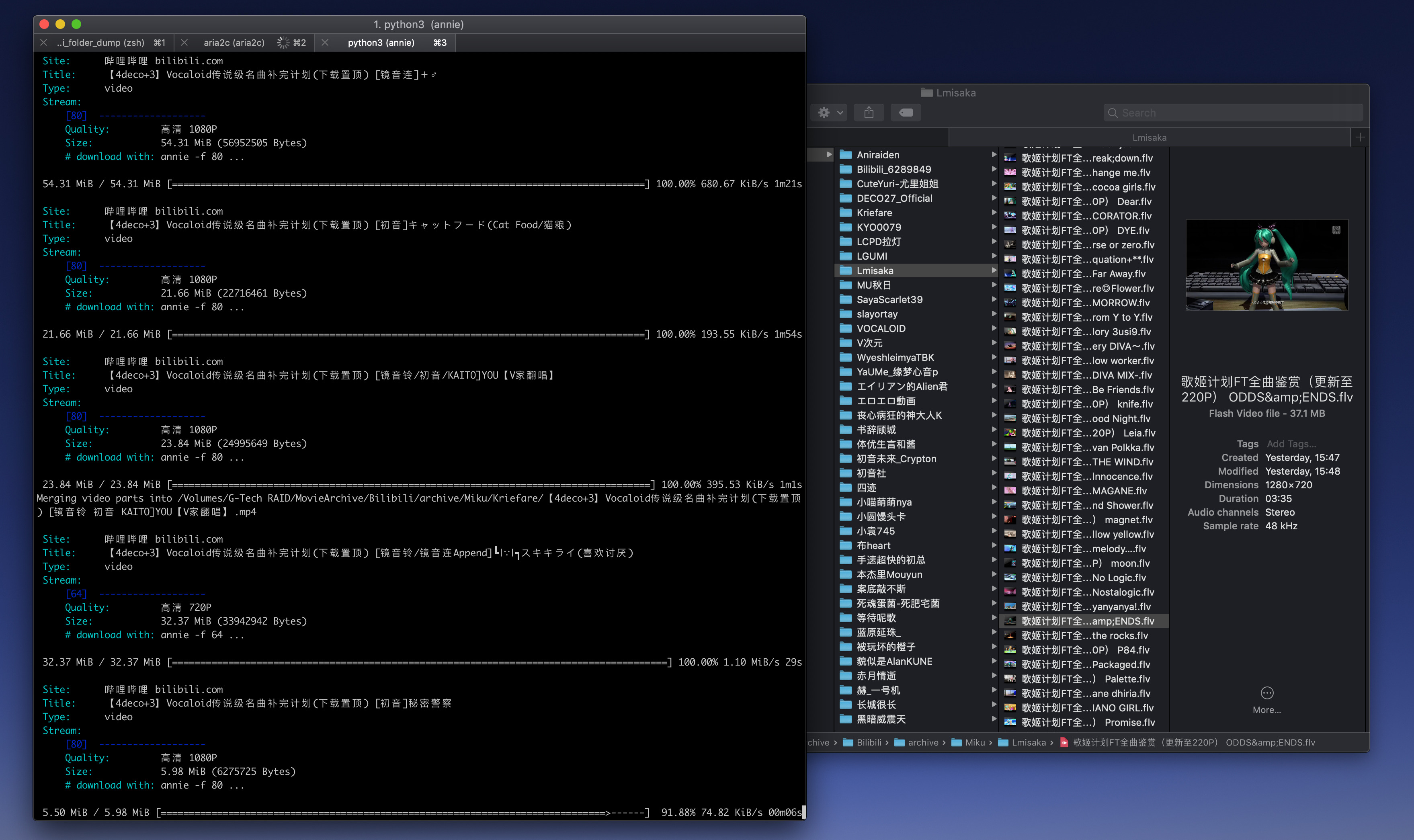The image size is (1414, 840).
Task: Switch to the aria2c terminal tab
Action: pos(234,43)
